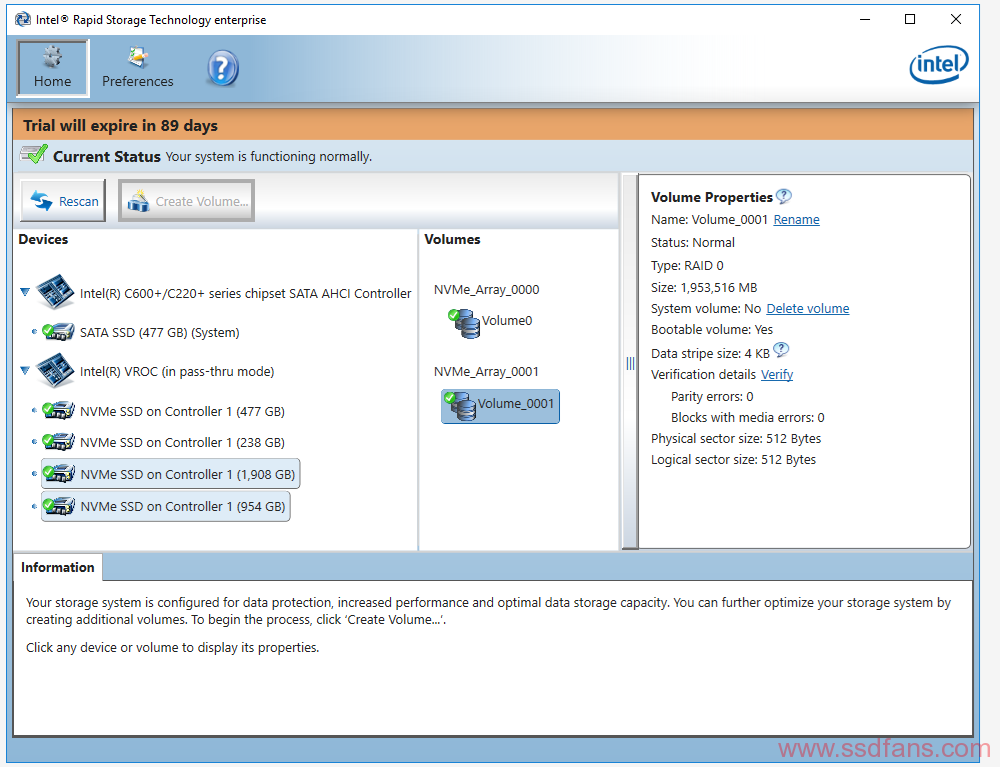Click the Intel logo
This screenshot has width=1000, height=767.
938,65
